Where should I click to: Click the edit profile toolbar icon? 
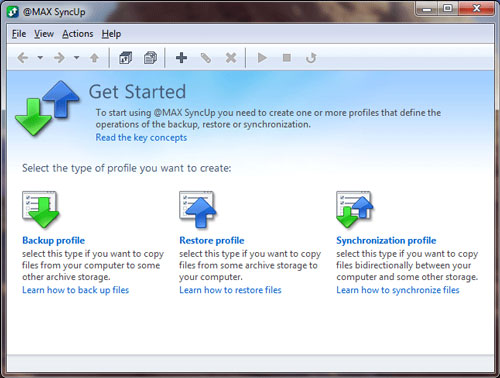click(x=206, y=58)
